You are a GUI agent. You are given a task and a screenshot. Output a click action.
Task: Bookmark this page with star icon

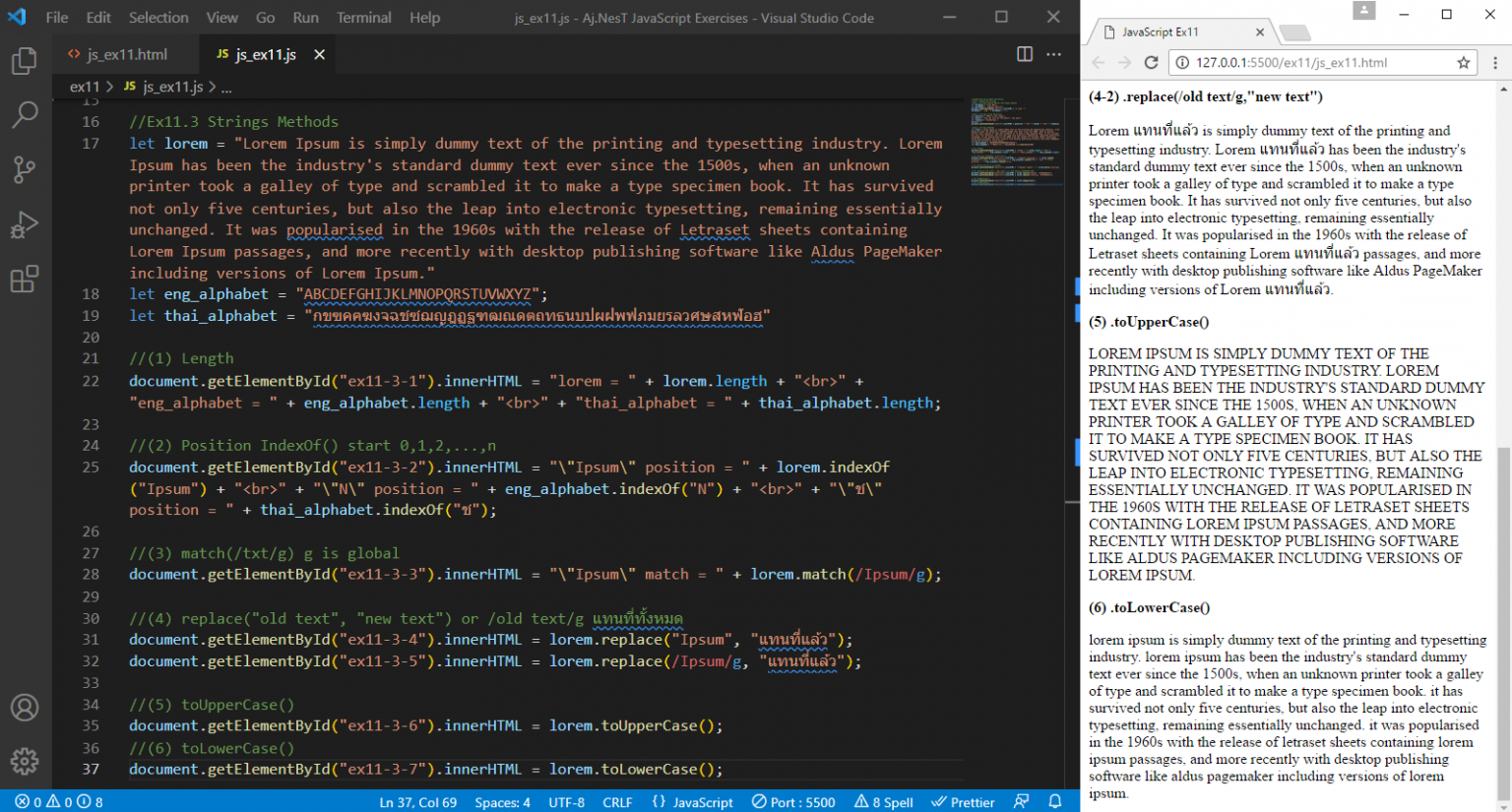click(x=1463, y=63)
